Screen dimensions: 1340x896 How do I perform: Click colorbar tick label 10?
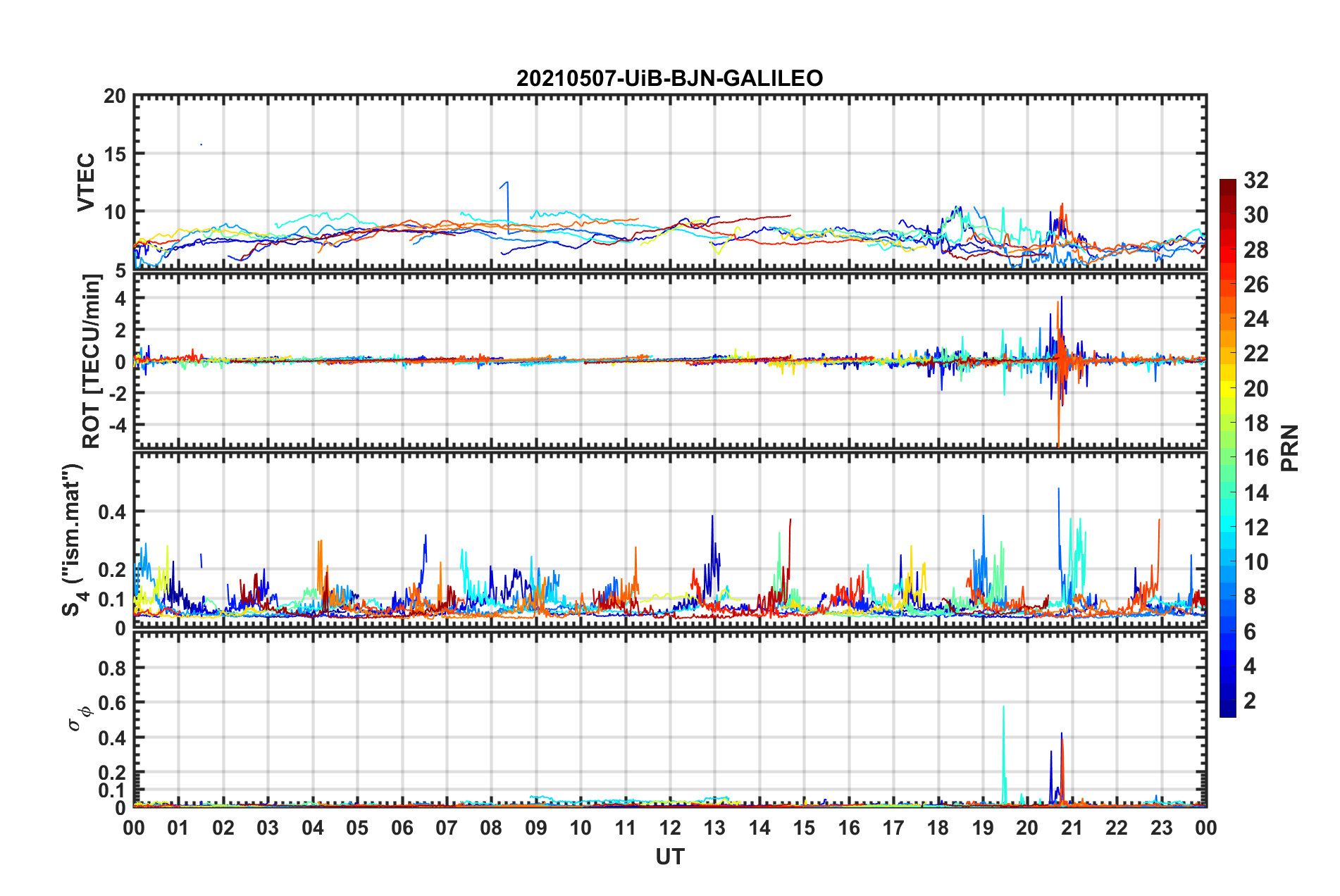[x=1256, y=562]
